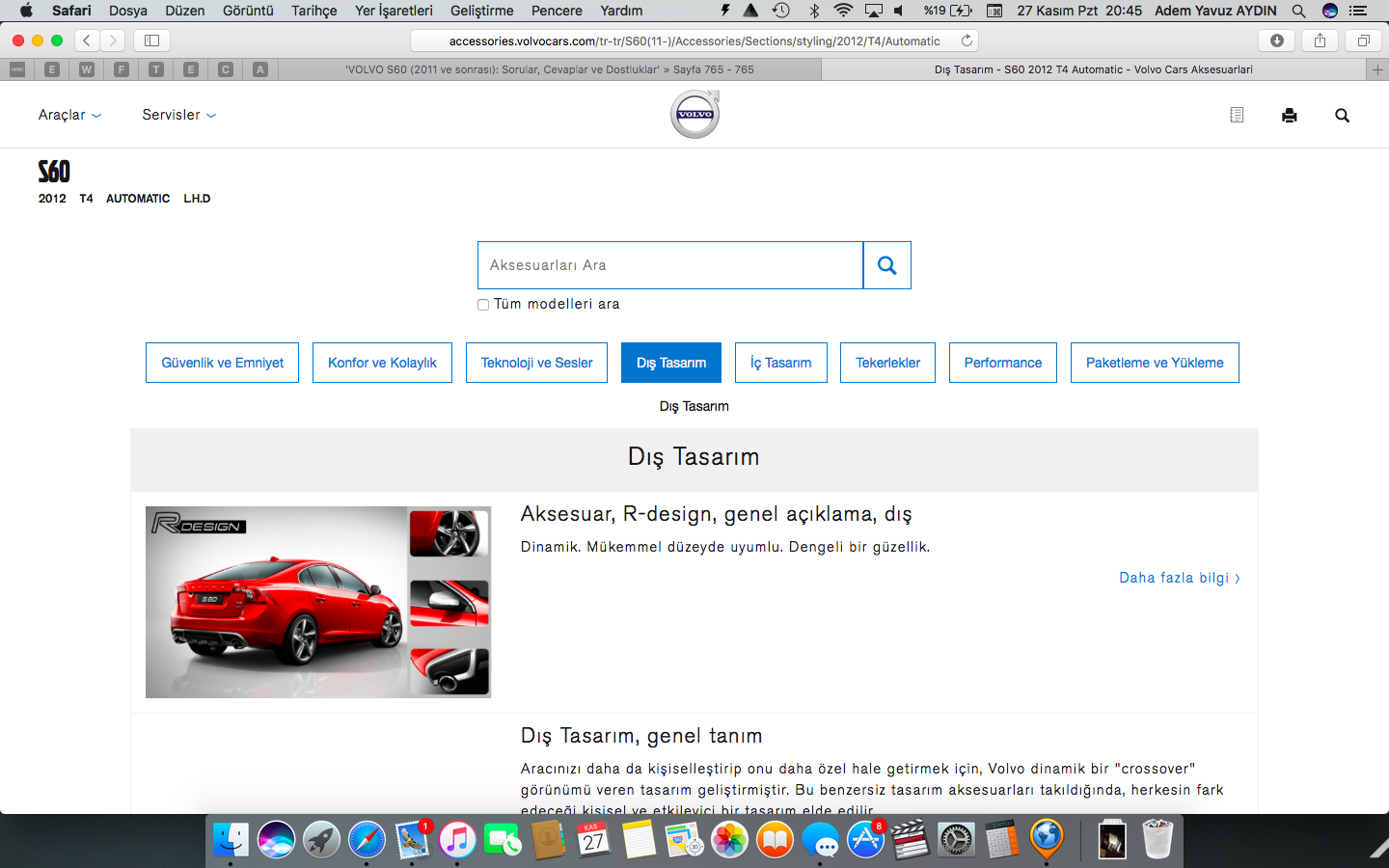Click Wi-Fi status icon in menu bar

point(843,11)
